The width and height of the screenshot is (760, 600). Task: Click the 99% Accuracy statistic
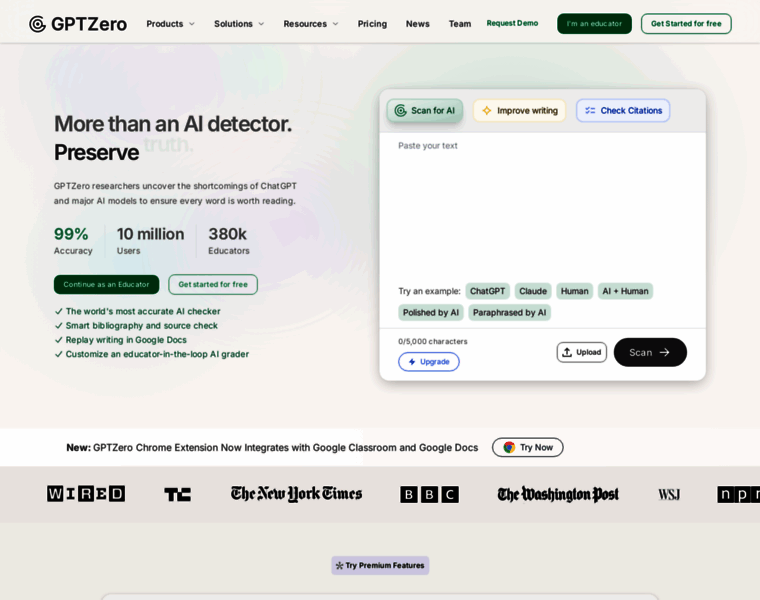[x=73, y=241]
